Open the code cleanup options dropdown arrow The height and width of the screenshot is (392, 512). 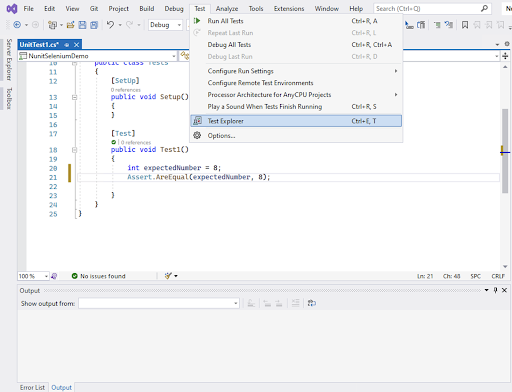click(x=176, y=276)
